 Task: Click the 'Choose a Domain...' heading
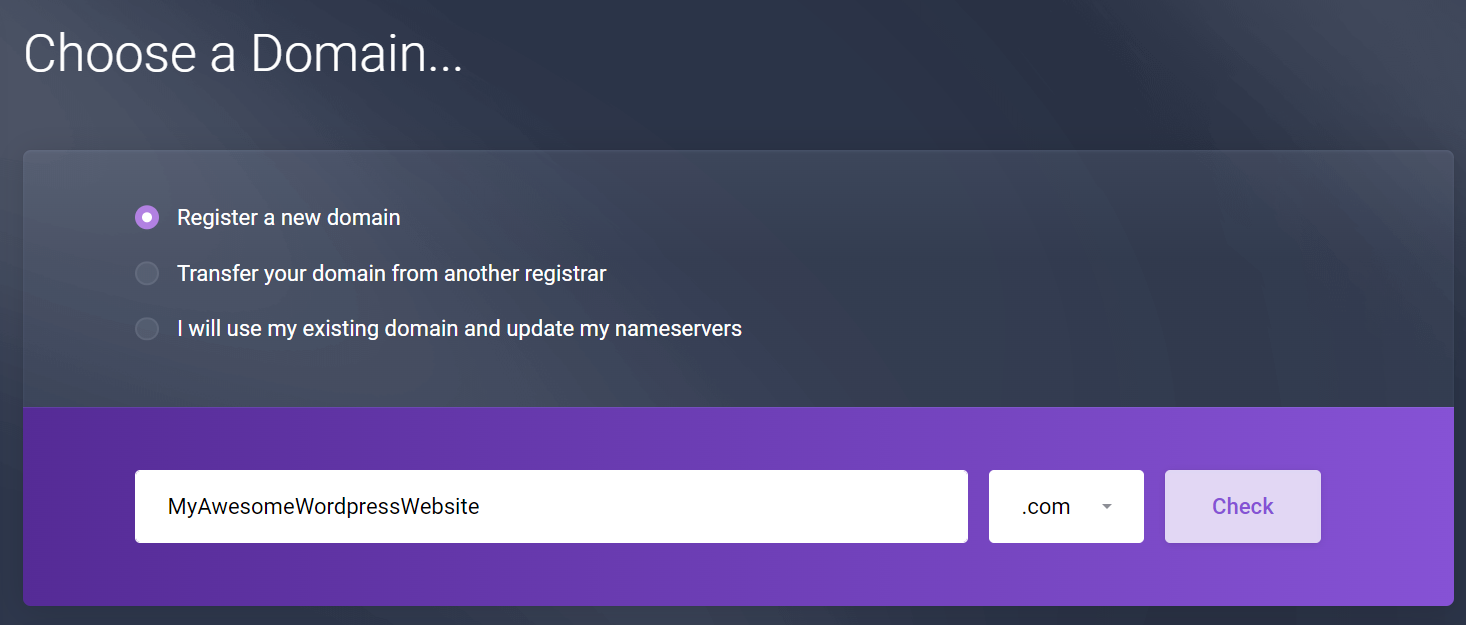tap(243, 54)
